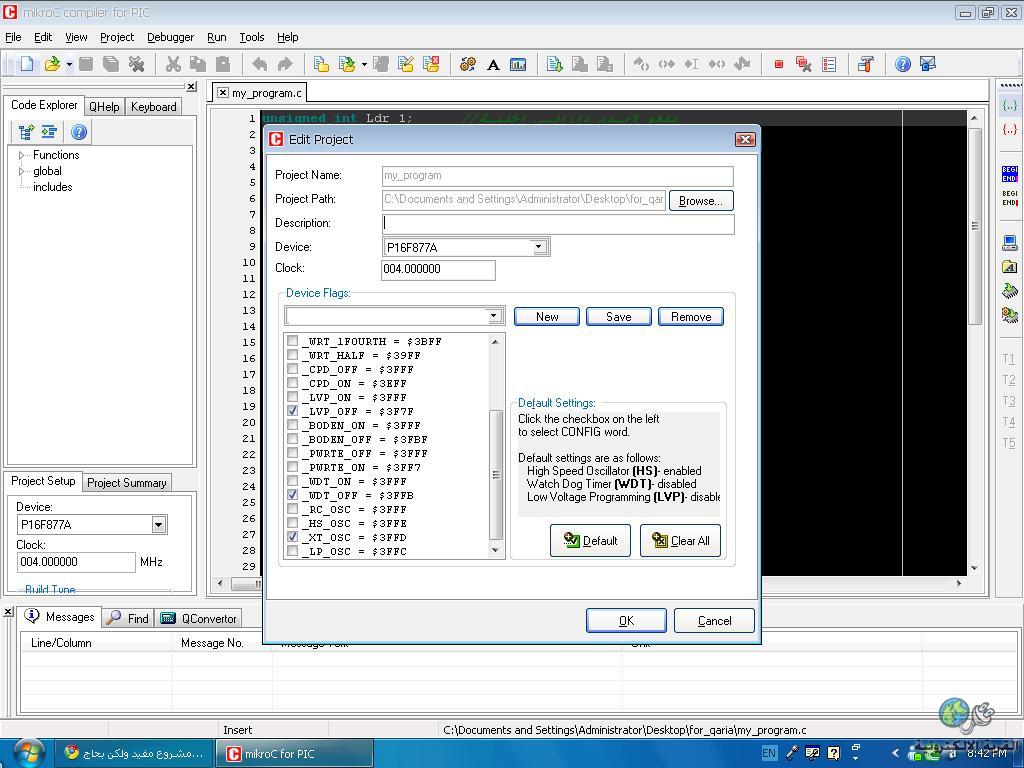
Task: Click the mail icon at toolbar end
Action: point(927,63)
